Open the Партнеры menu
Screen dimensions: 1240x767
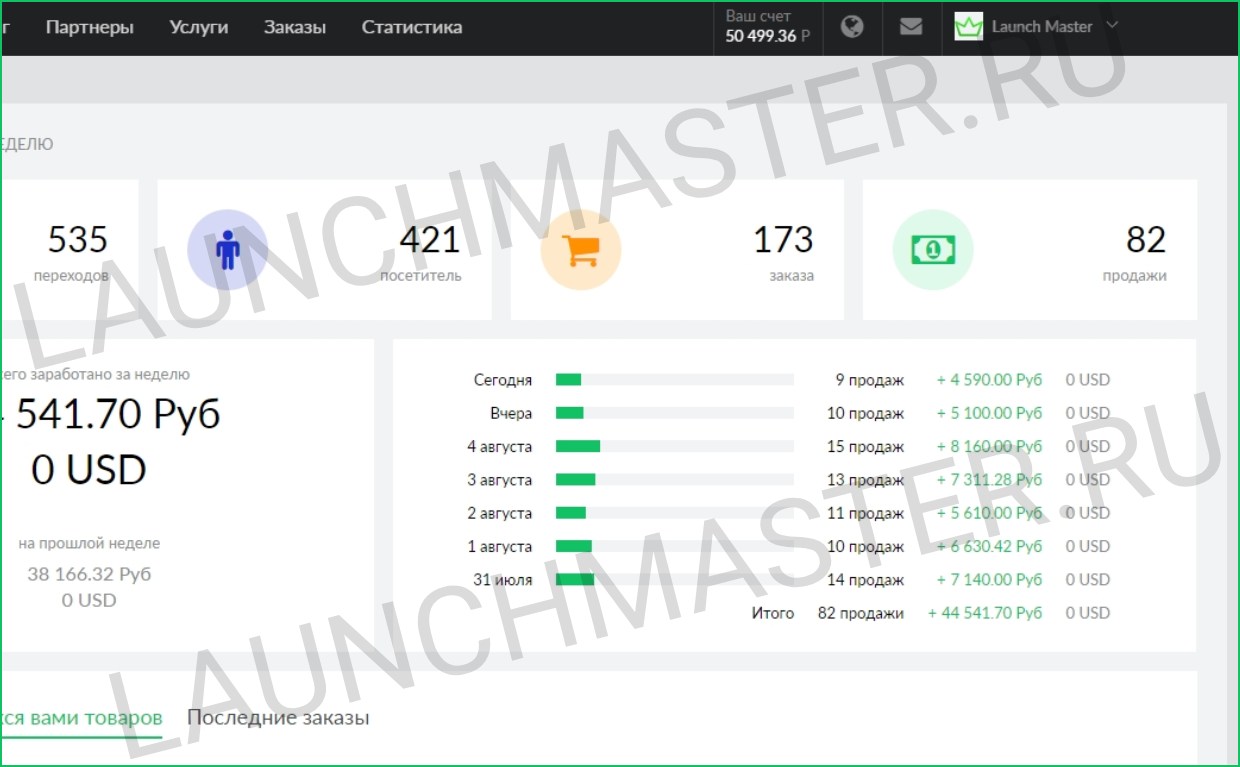[x=89, y=27]
